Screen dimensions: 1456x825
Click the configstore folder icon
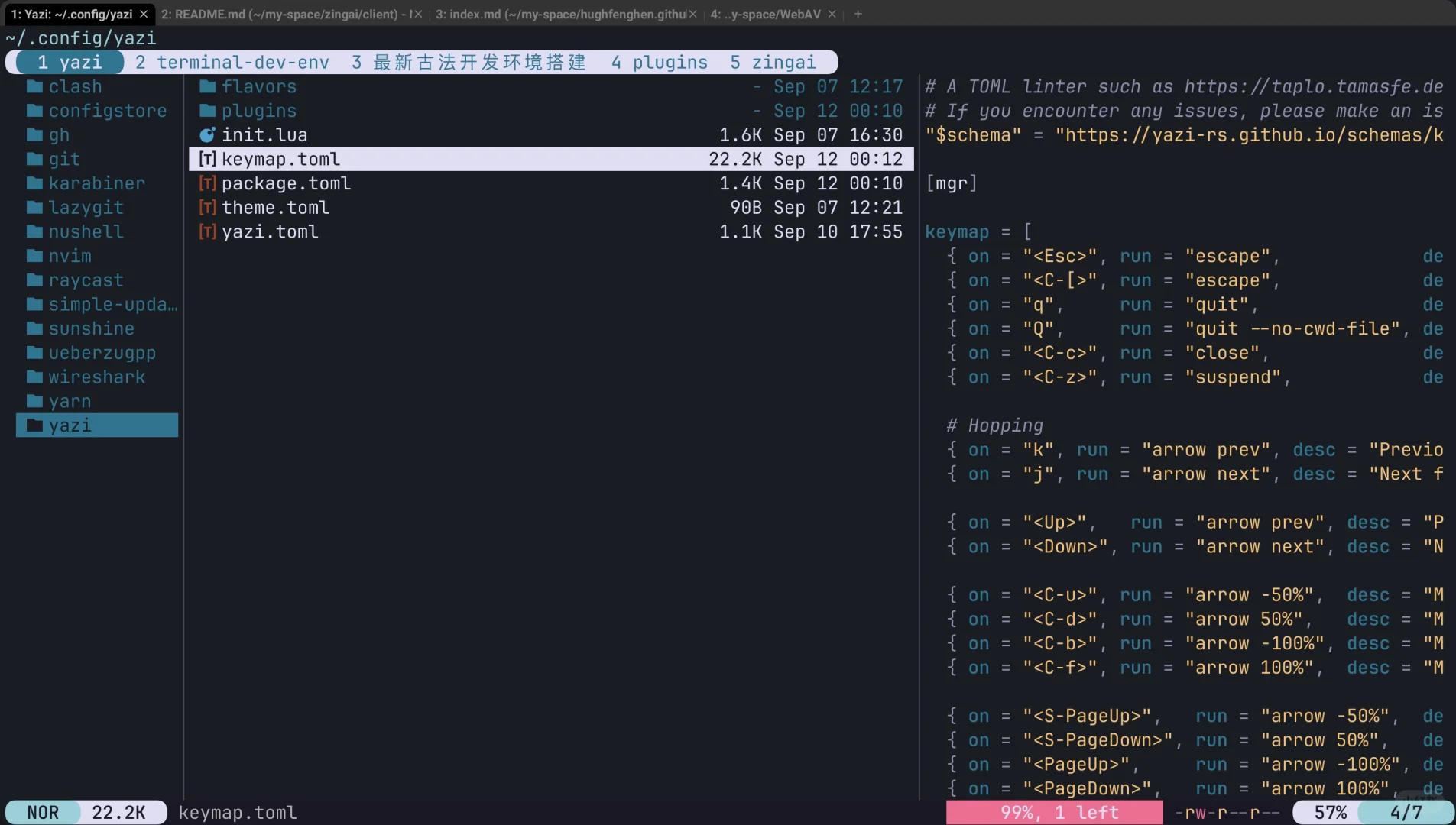34,111
